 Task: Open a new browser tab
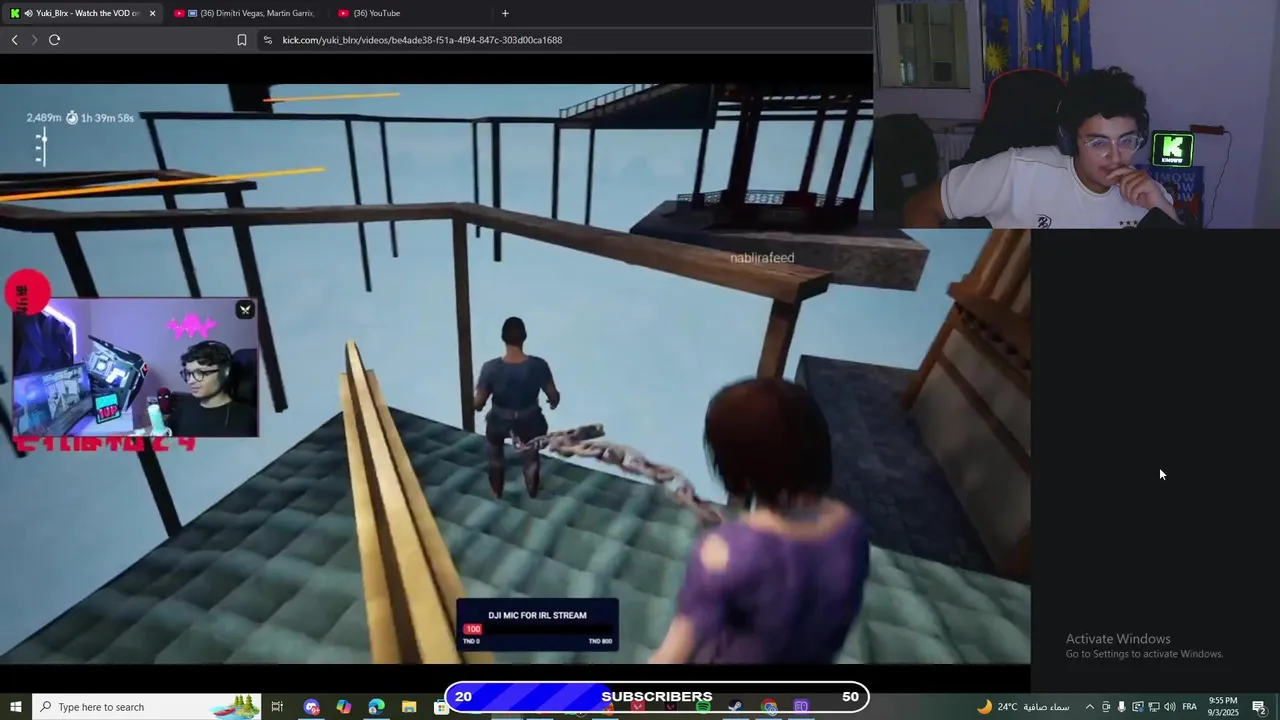pos(505,13)
